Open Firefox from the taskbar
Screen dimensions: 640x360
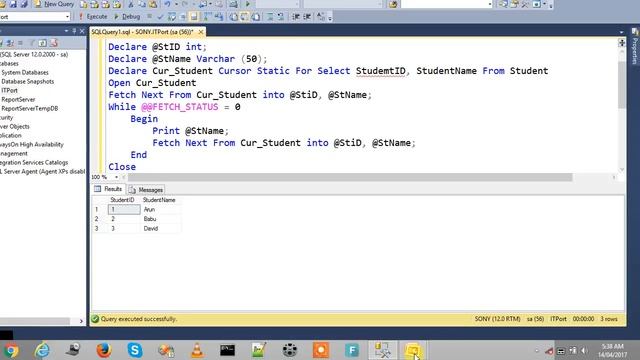pyautogui.click(x=104, y=350)
